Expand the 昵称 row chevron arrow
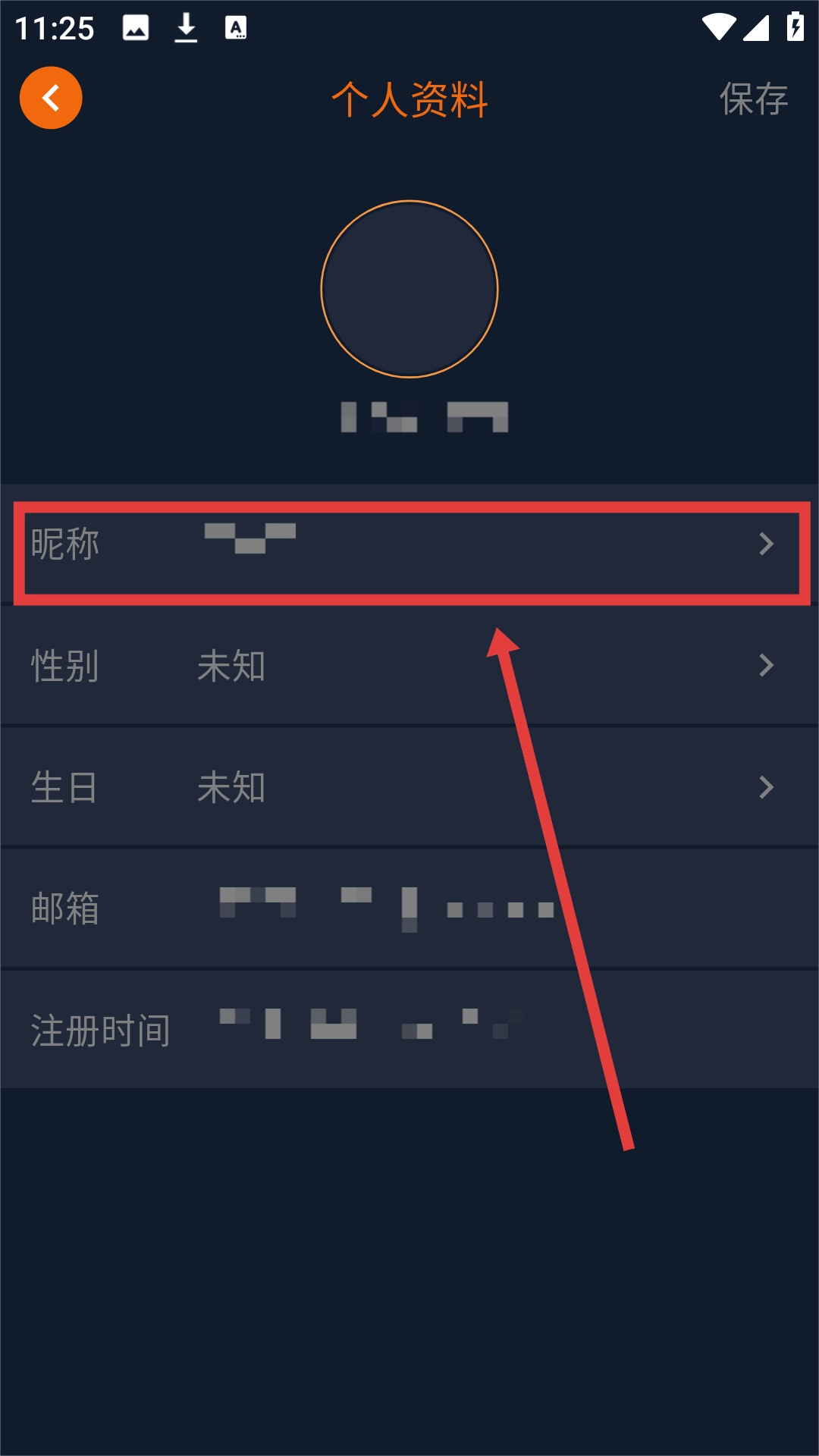The width and height of the screenshot is (819, 1456). (767, 544)
